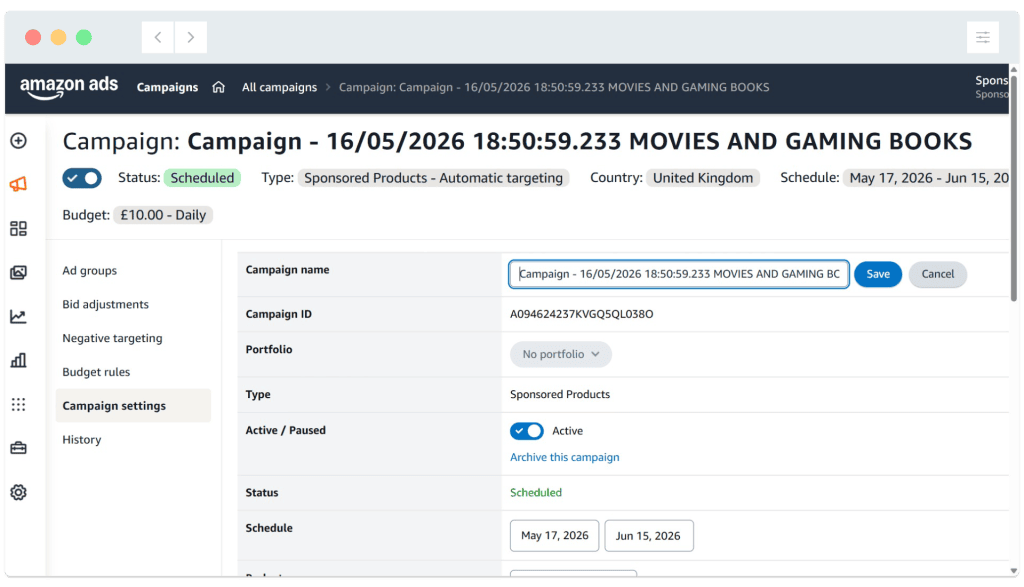Open the dashboard grid sidebar icon
This screenshot has height=587, width=1024.
[18, 229]
